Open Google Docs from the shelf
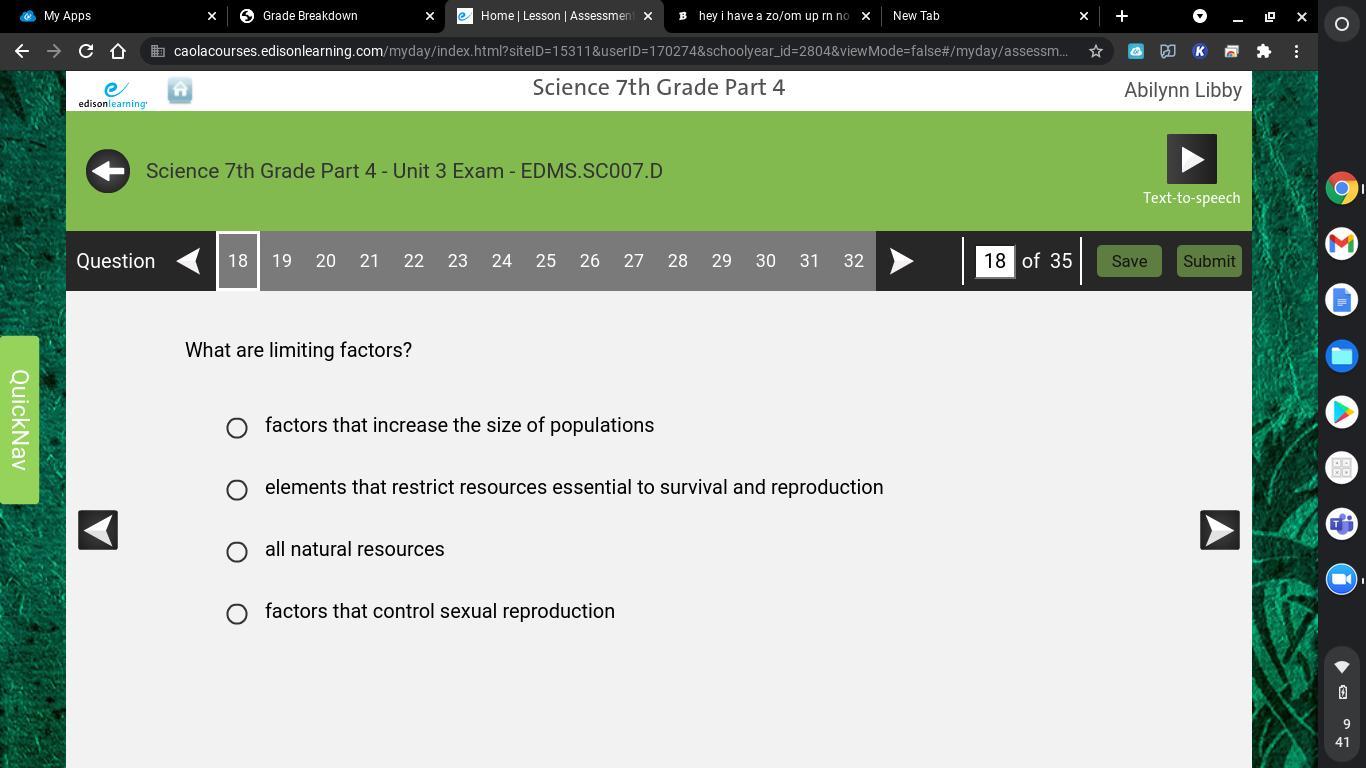The height and width of the screenshot is (768, 1366). (1341, 300)
